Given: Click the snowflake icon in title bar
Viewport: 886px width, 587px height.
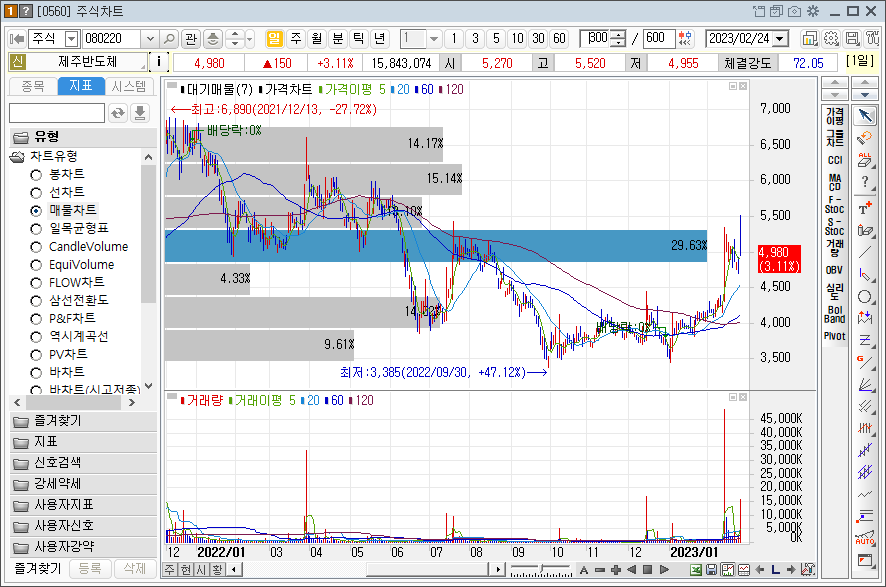Looking at the screenshot, I should click(813, 11).
